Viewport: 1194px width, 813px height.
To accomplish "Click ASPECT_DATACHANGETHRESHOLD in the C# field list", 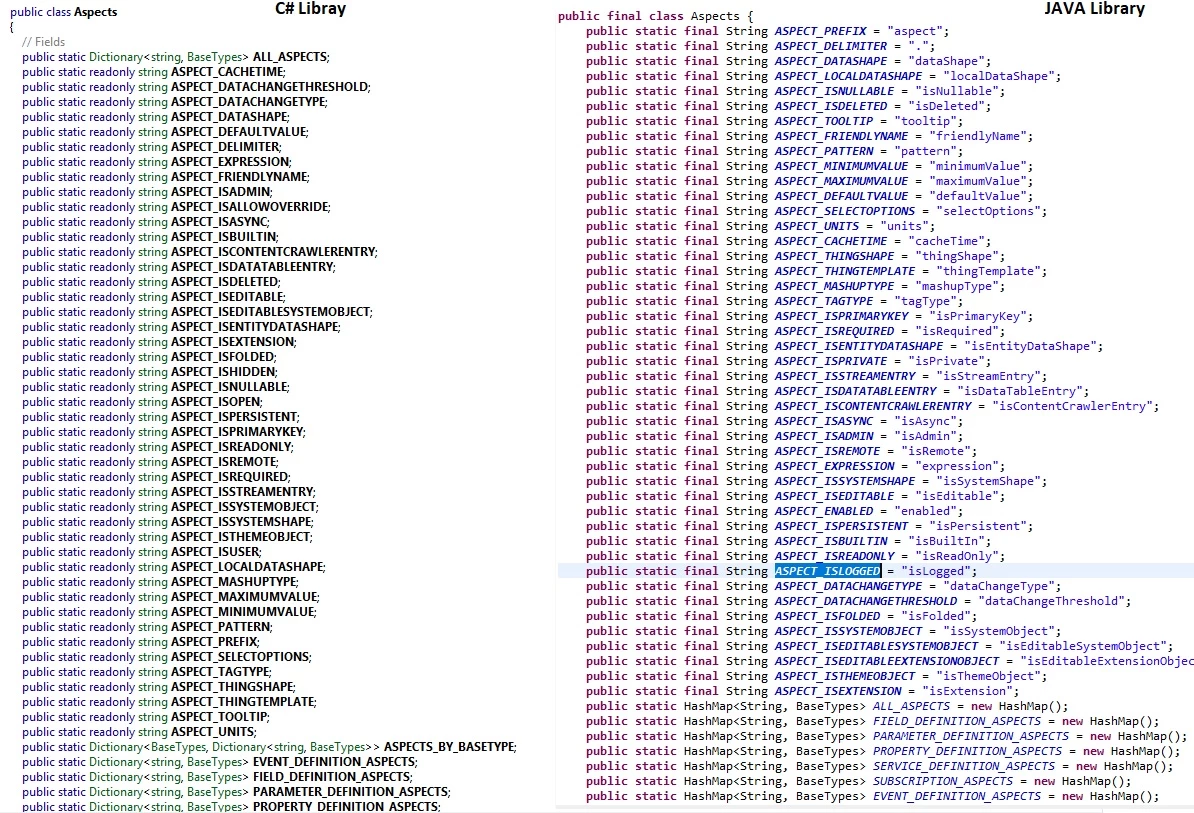I will coord(270,87).
